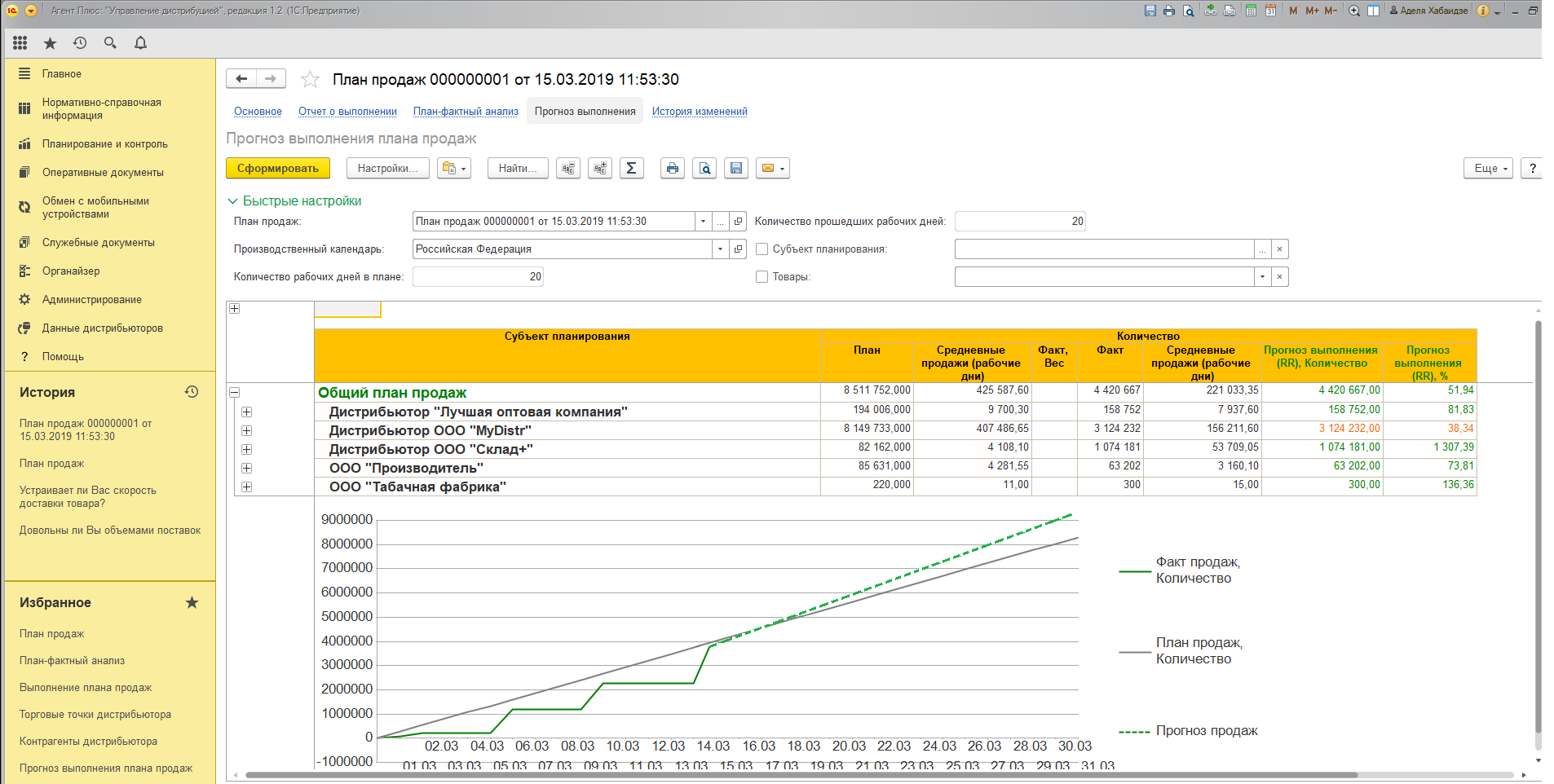Save the report using the diskette icon

[x=736, y=169]
